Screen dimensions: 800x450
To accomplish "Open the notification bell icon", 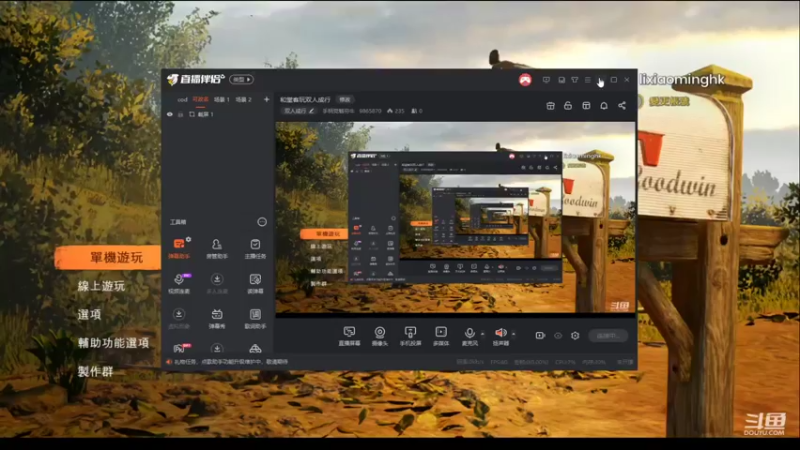I will [x=604, y=106].
